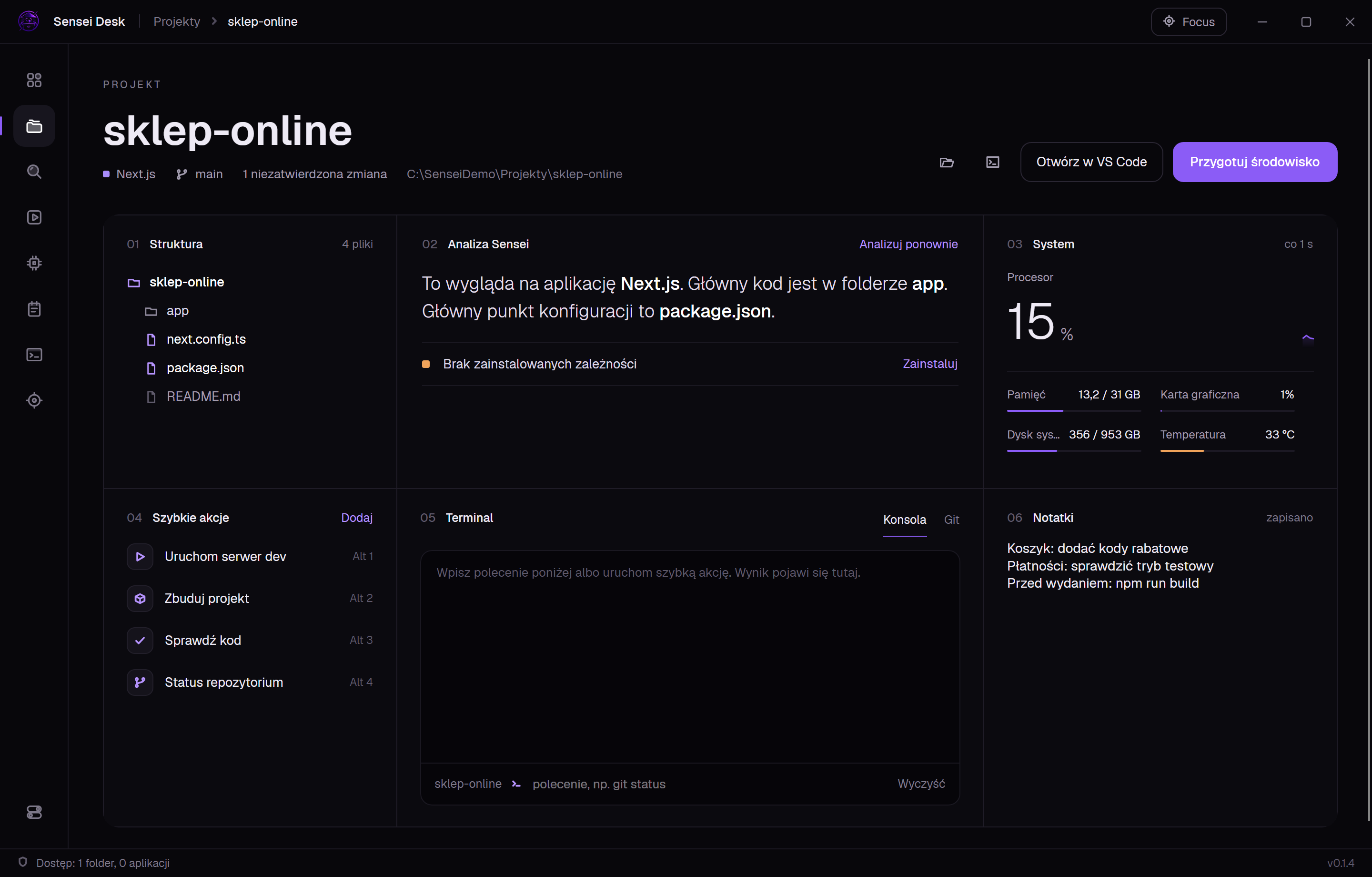Open terminal icon next to folder icon in header
The image size is (1372, 877).
pos(992,162)
